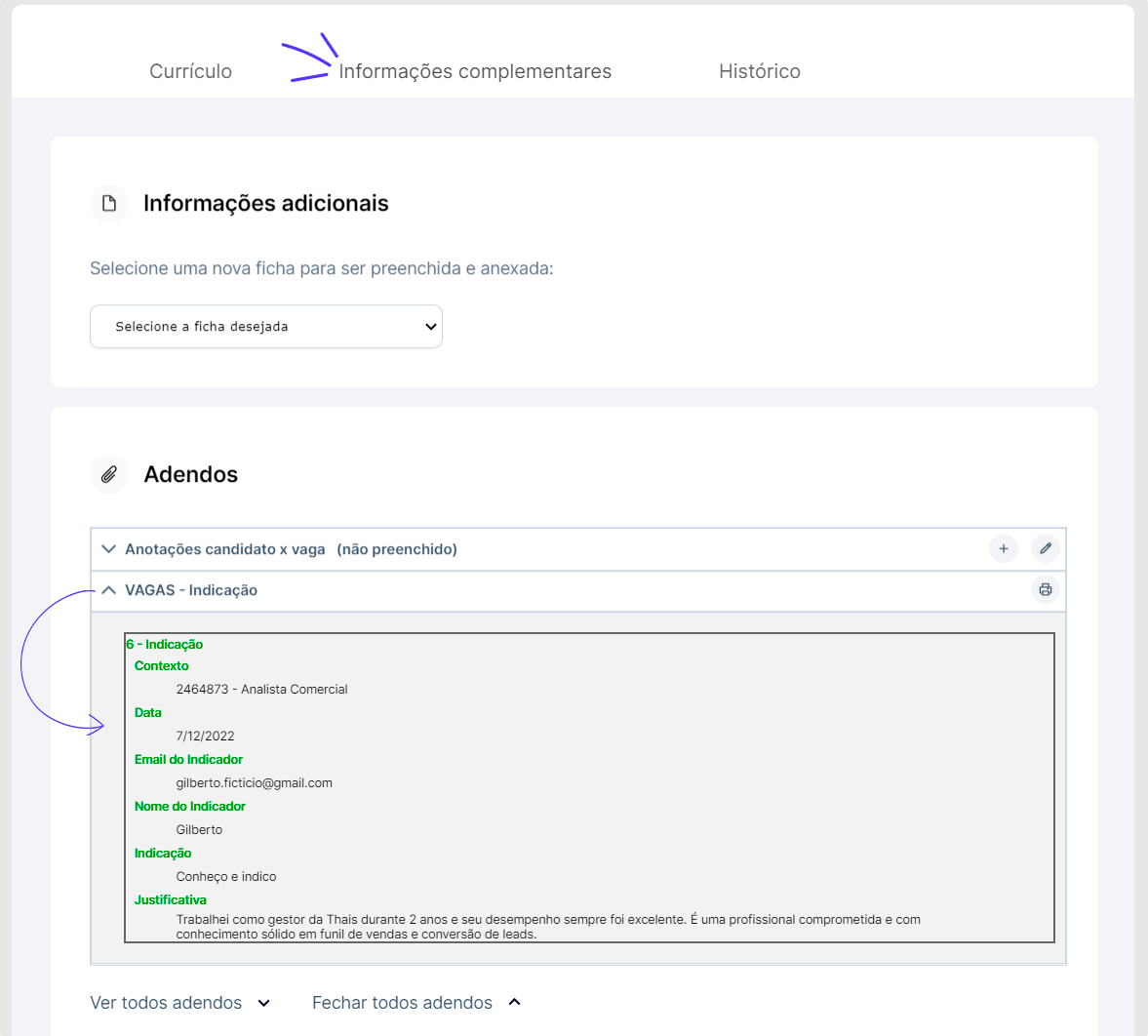
Task: Click the pencil edit icon on Anotações row
Action: (1045, 548)
